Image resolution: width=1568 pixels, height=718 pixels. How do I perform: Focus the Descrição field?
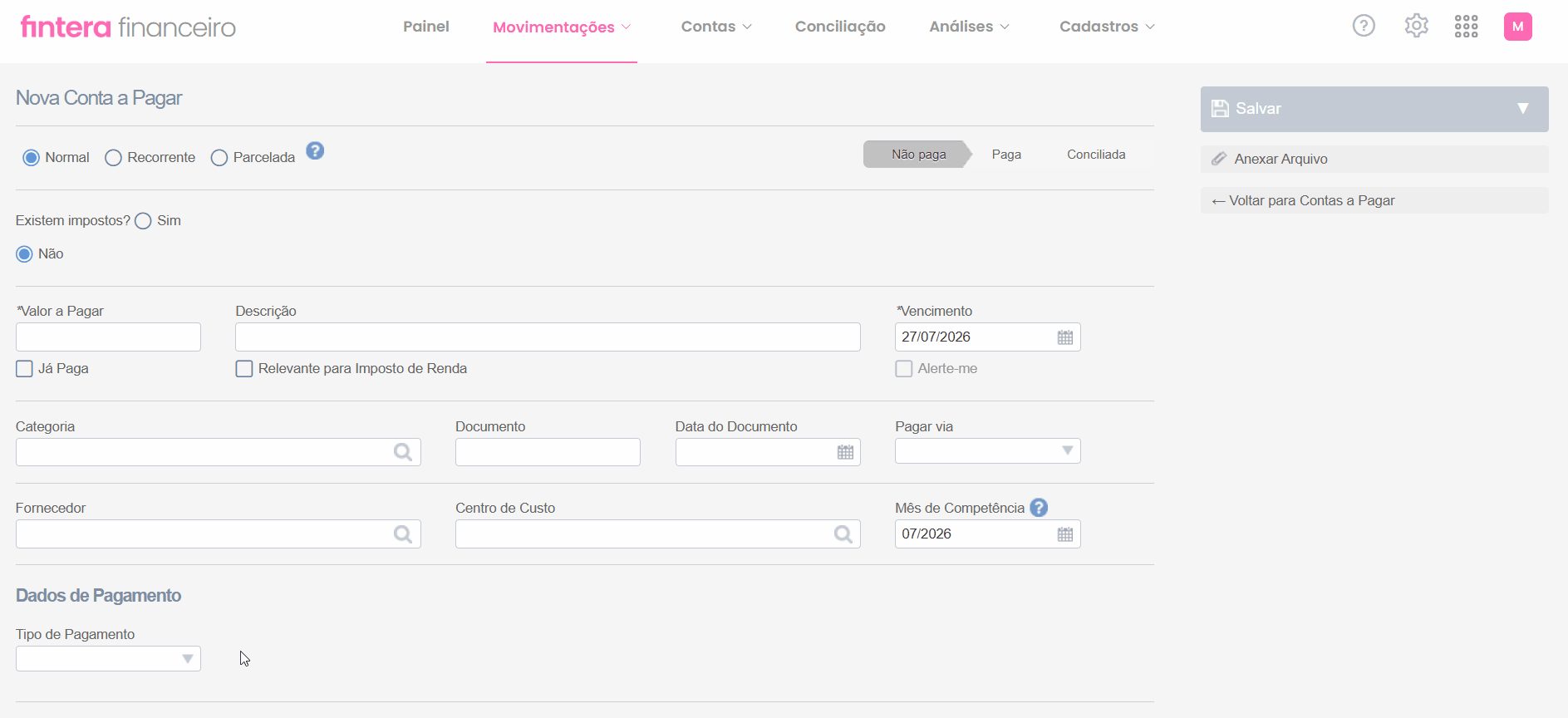[x=548, y=337]
